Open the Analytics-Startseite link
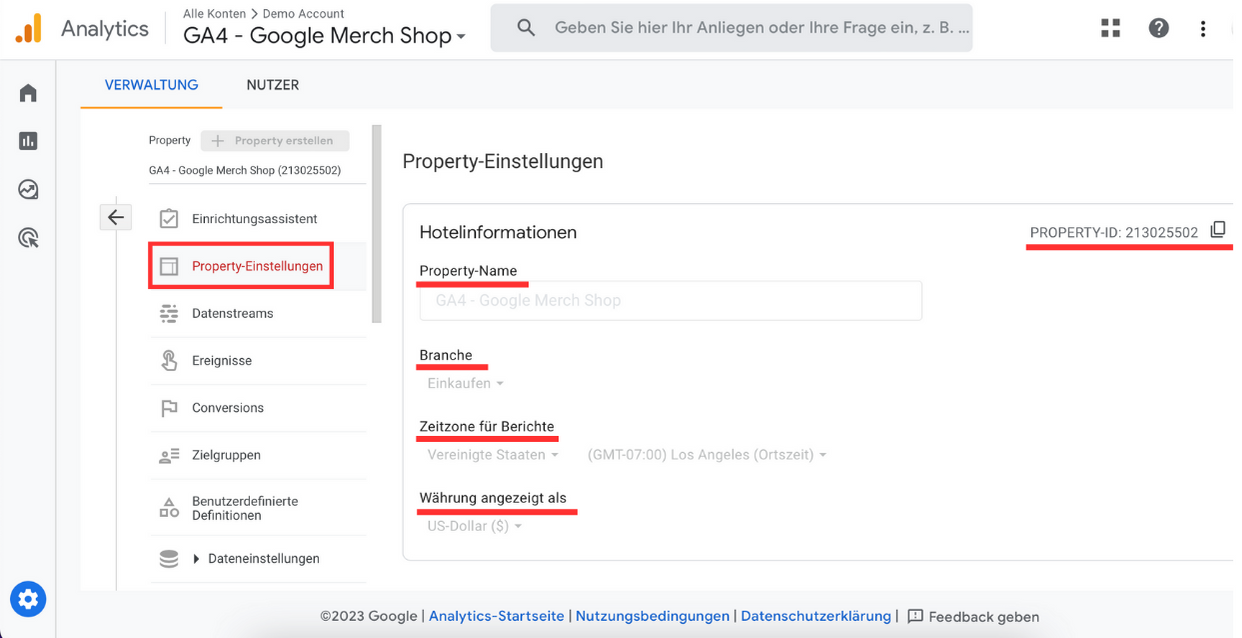This screenshot has height=638, width=1242. 496,616
